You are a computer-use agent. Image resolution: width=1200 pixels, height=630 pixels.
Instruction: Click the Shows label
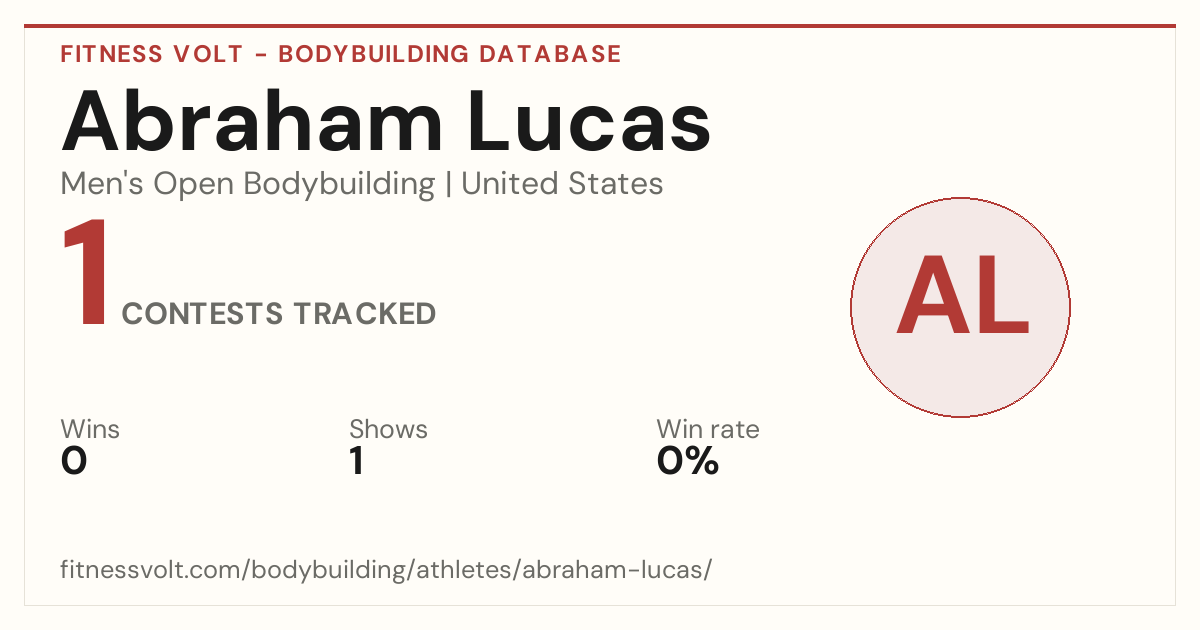click(388, 429)
